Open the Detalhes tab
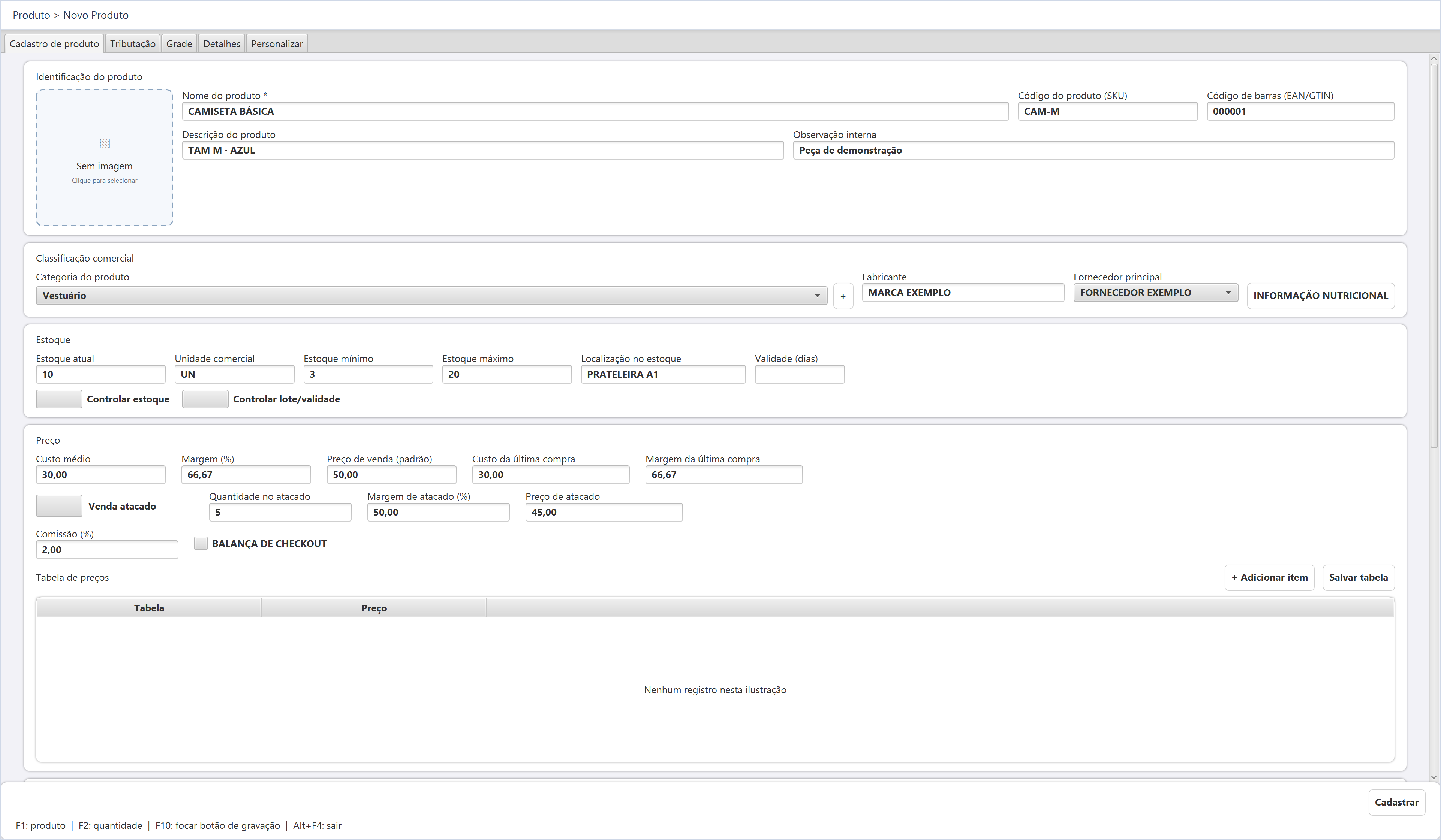 pyautogui.click(x=222, y=44)
